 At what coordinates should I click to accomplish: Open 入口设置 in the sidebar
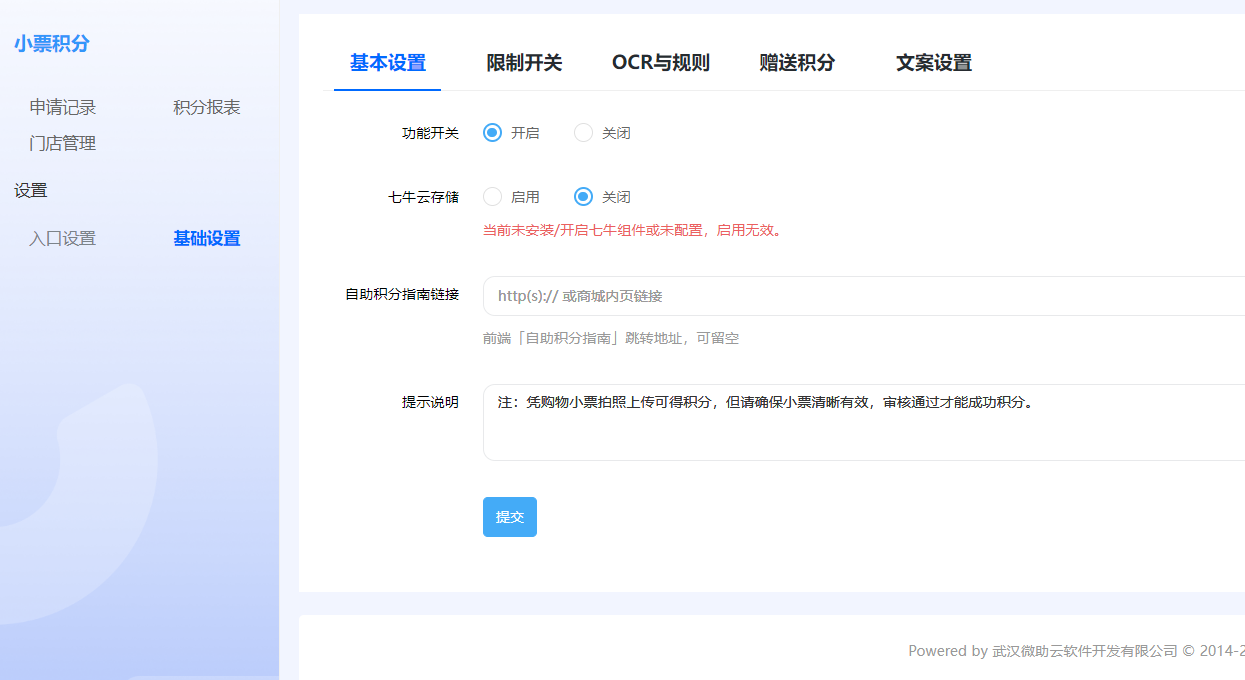click(x=63, y=239)
